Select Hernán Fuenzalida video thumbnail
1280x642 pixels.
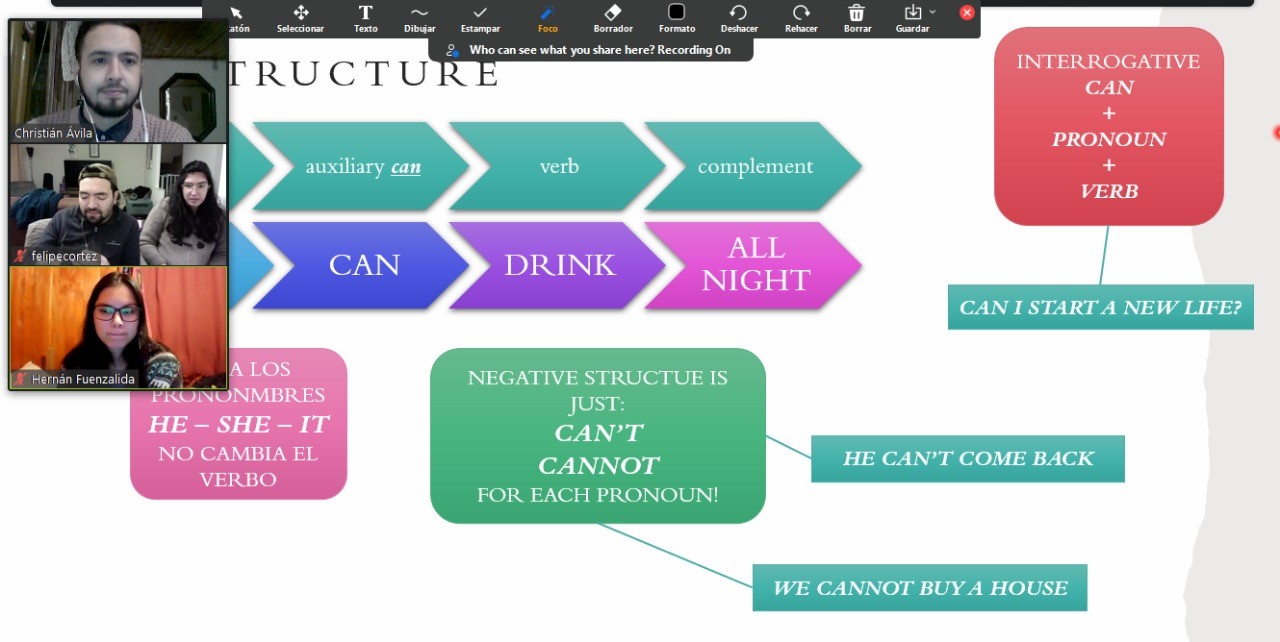(x=118, y=328)
